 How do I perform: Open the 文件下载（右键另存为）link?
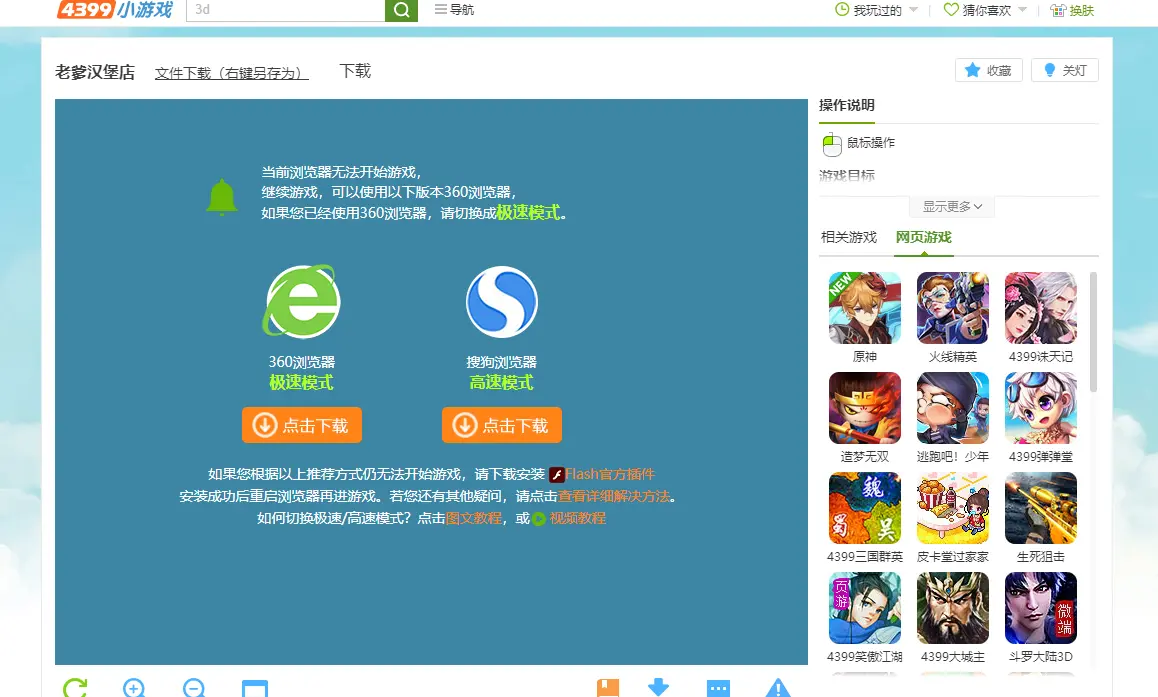[x=231, y=72]
